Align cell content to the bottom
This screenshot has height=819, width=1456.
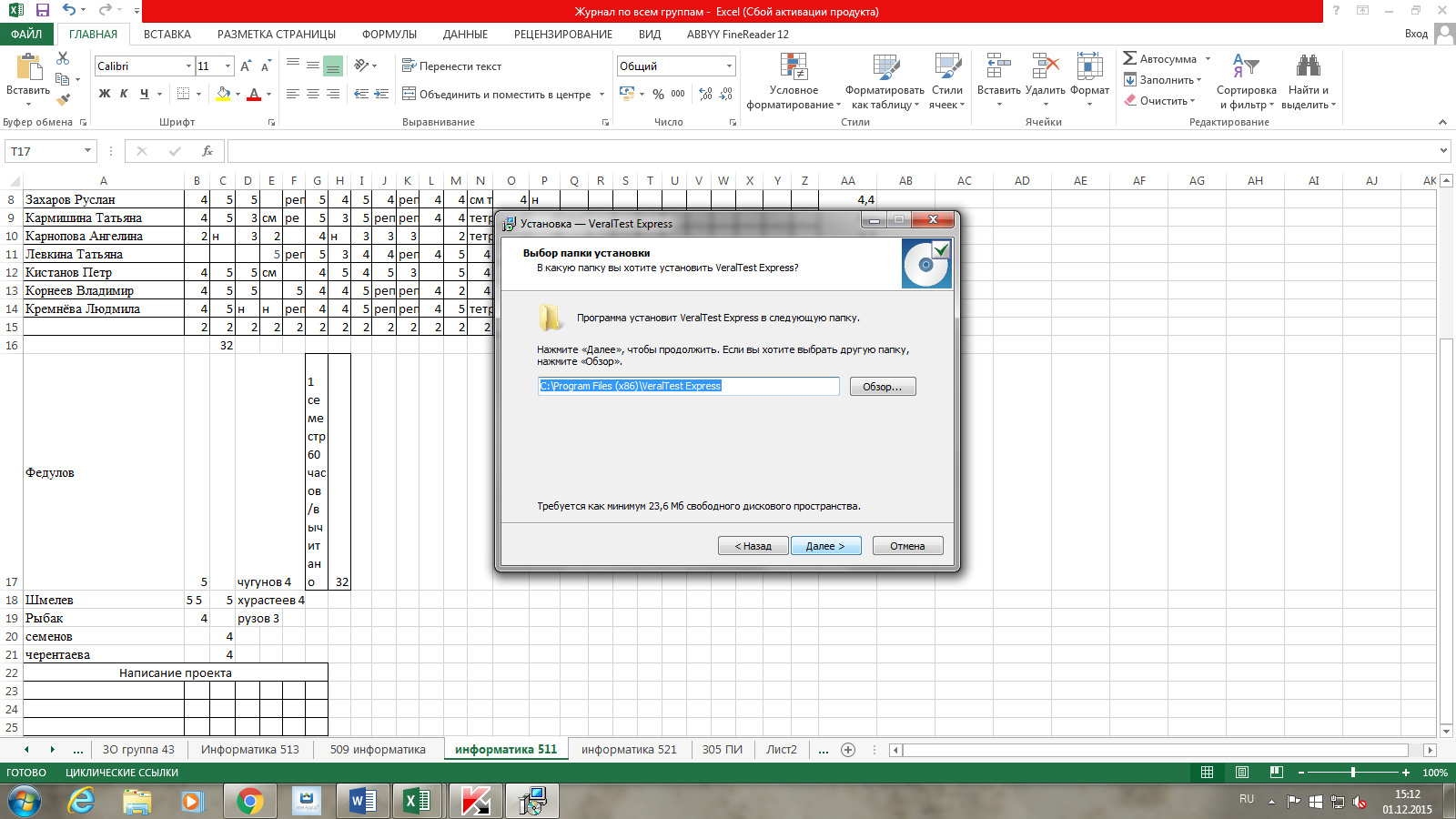point(333,66)
